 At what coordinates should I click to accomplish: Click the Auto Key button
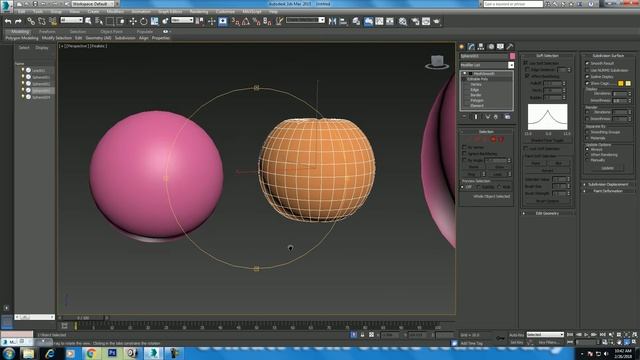(516, 335)
